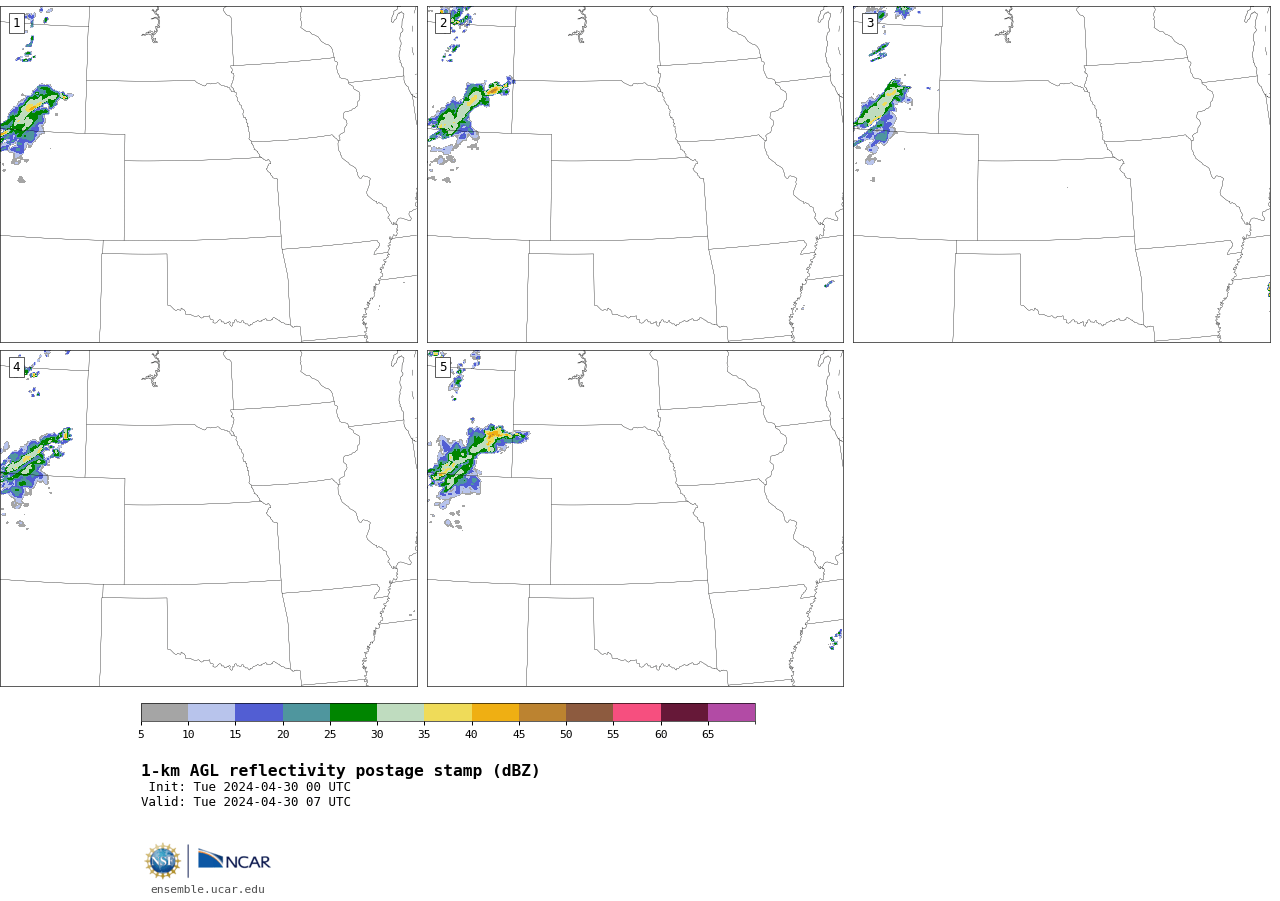Click the small southeast echo in panel 5
1280x901 pixels.
pos(835,639)
